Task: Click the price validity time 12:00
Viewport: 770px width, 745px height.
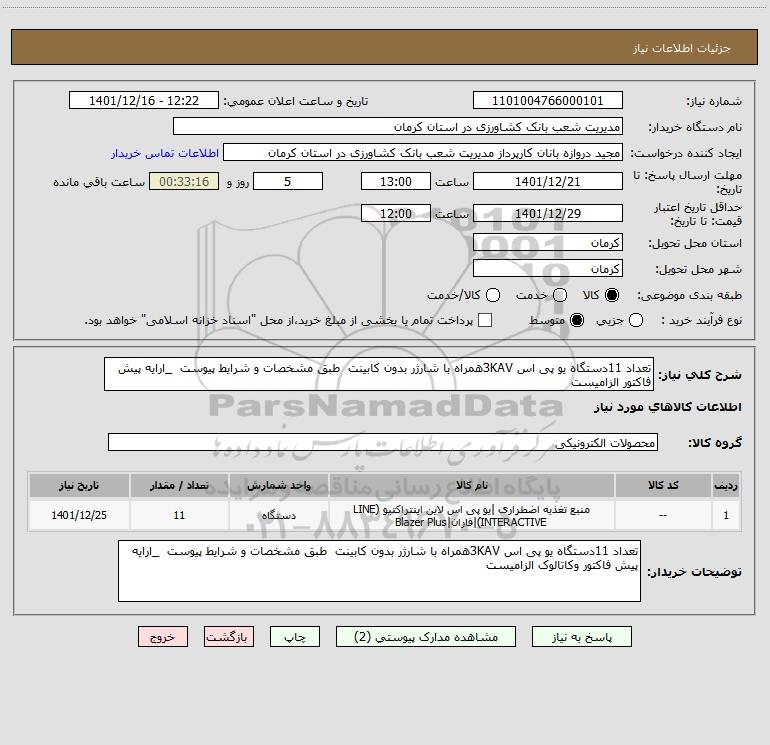Action: [396, 213]
